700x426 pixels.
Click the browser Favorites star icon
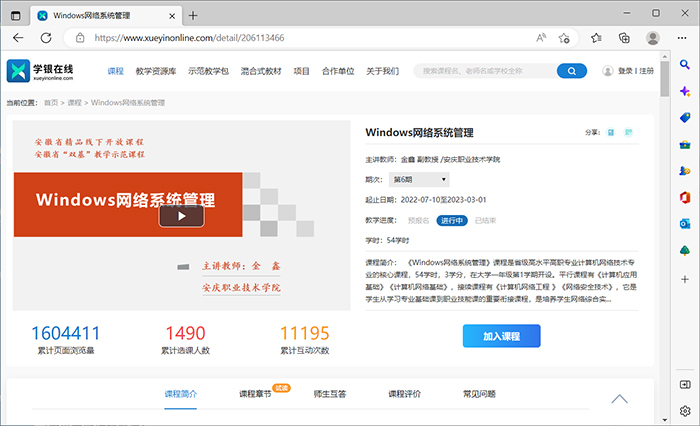596,38
